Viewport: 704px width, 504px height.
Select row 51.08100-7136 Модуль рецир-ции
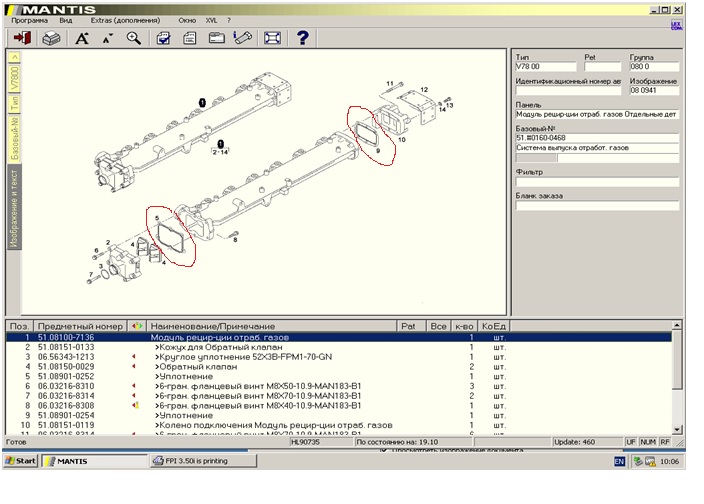coord(200,338)
